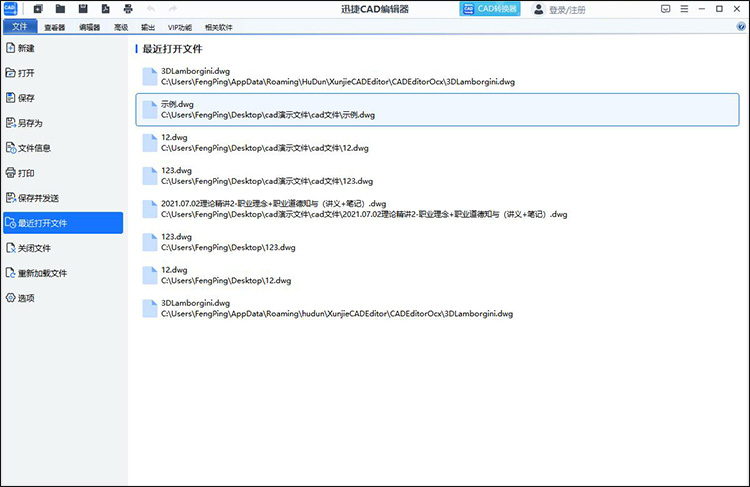This screenshot has height=487, width=750.
Task: Switch to the 相关软件 tab
Action: (219, 27)
